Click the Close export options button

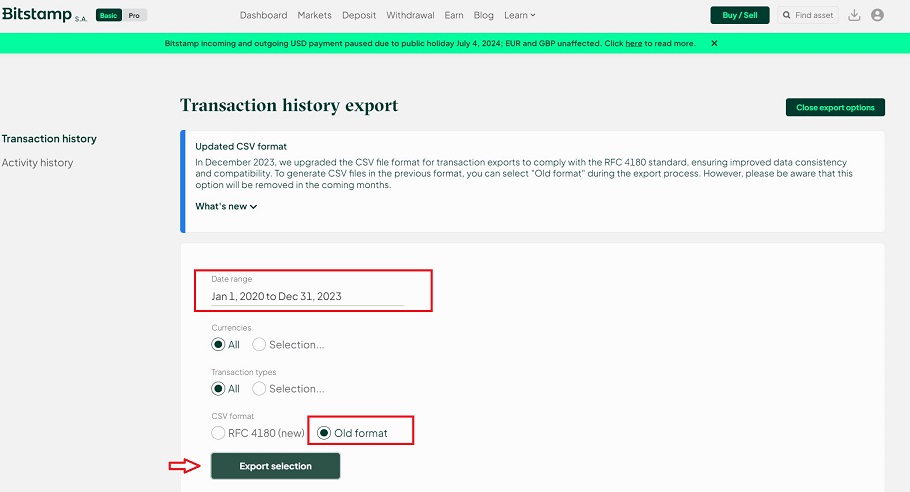[x=834, y=107]
